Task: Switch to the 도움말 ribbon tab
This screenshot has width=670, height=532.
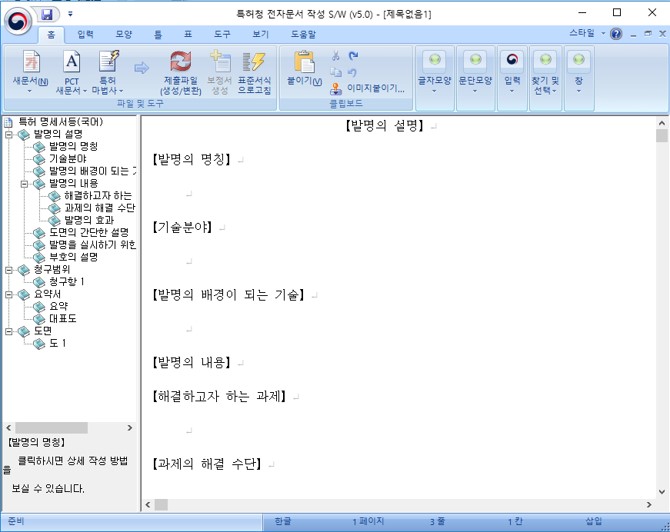Action: 303,35
